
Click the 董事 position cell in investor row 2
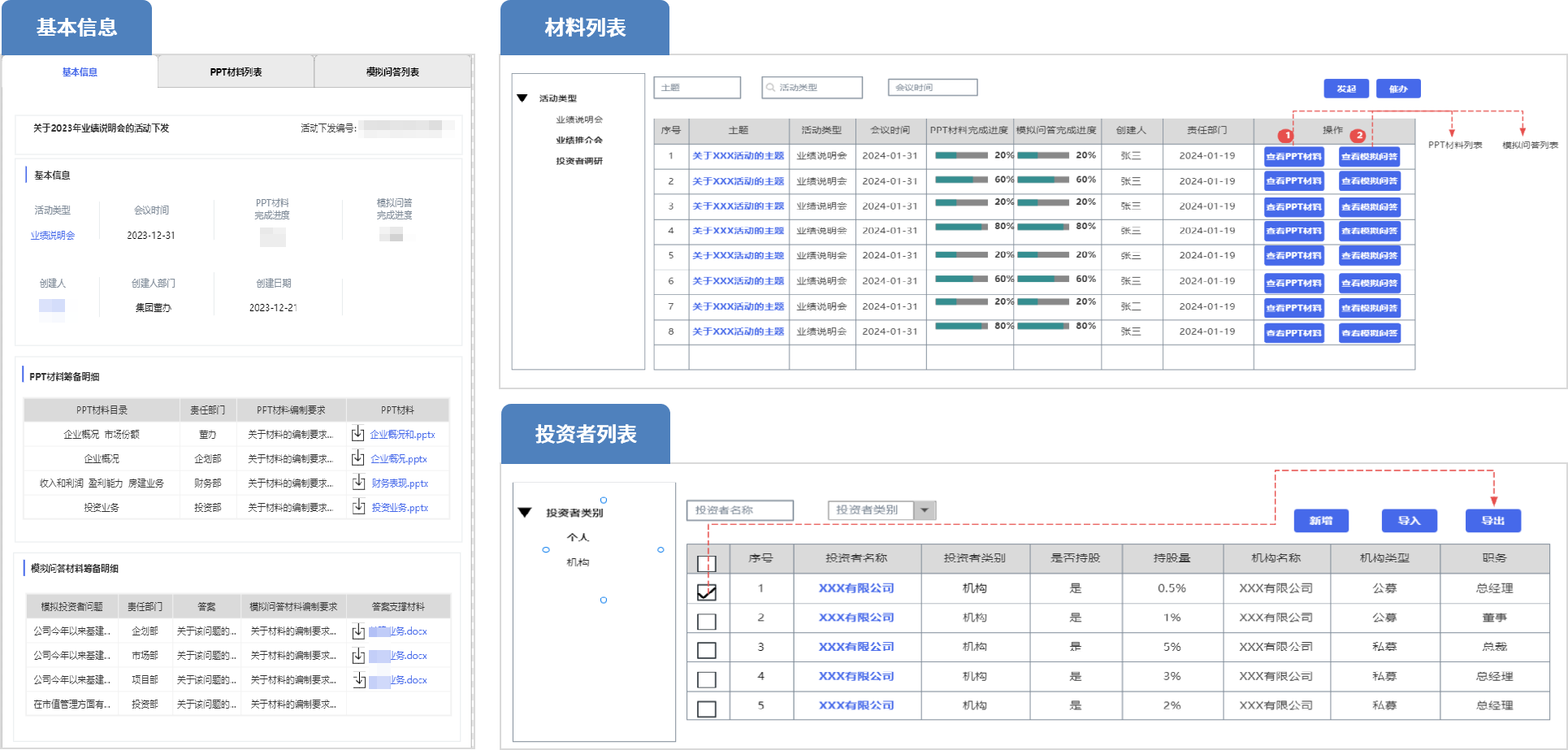[1494, 618]
